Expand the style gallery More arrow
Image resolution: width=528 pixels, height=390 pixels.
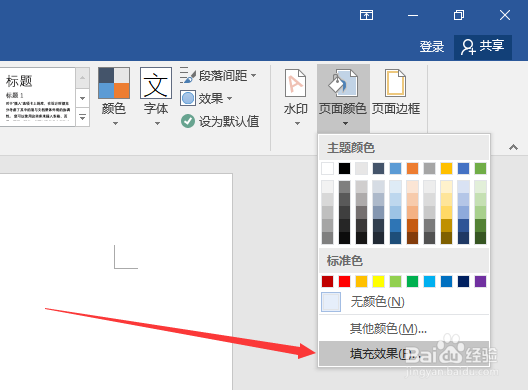point(82,117)
